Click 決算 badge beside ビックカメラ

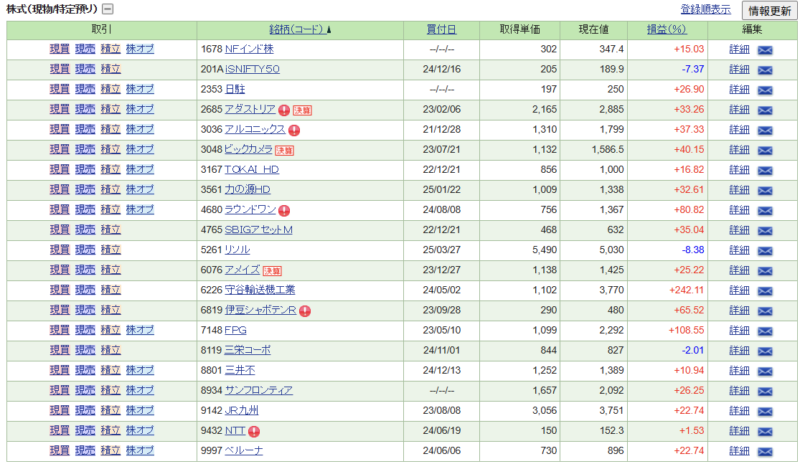coord(284,151)
